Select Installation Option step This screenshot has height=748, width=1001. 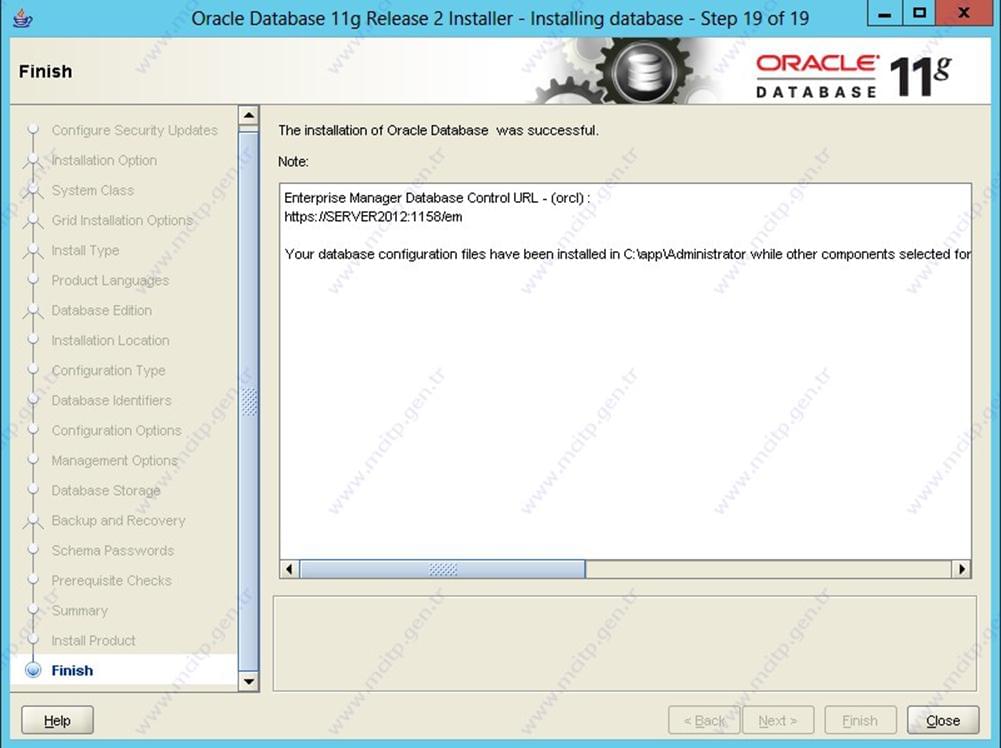tap(103, 160)
